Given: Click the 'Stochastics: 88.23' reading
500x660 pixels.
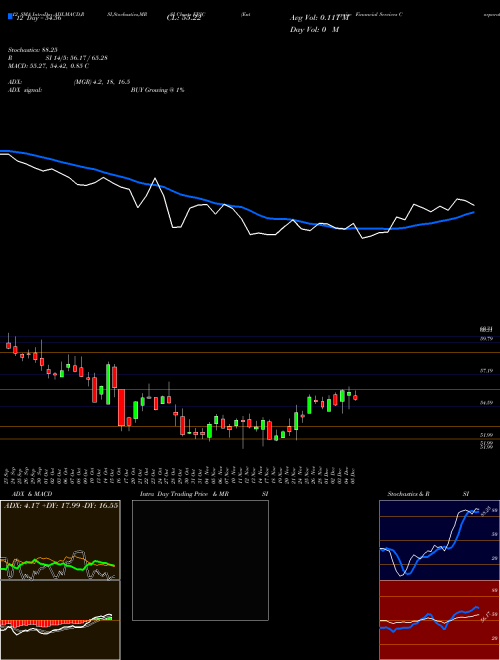Looking at the screenshot, I should coord(32,50).
